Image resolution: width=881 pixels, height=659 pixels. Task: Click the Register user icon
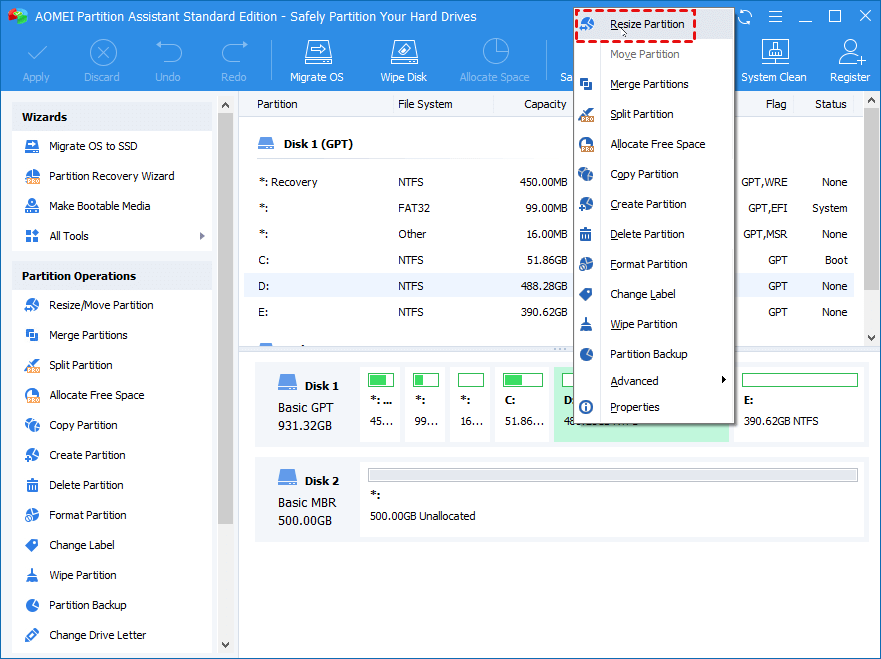[849, 59]
